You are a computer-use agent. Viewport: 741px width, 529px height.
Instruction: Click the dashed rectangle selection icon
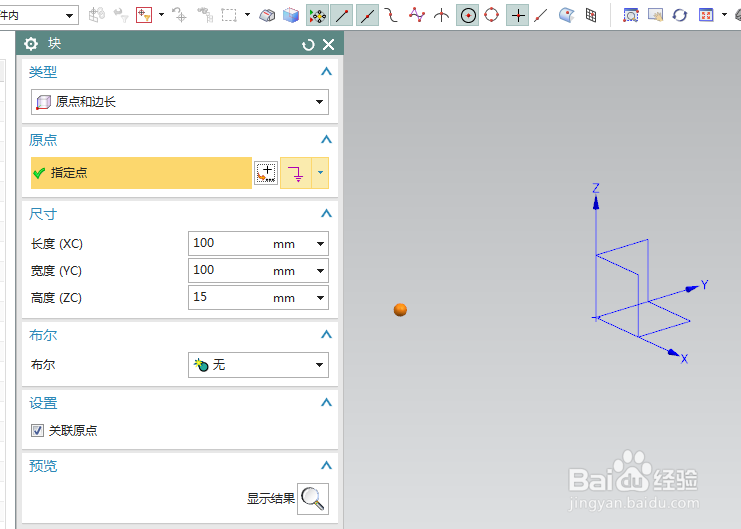[229, 15]
